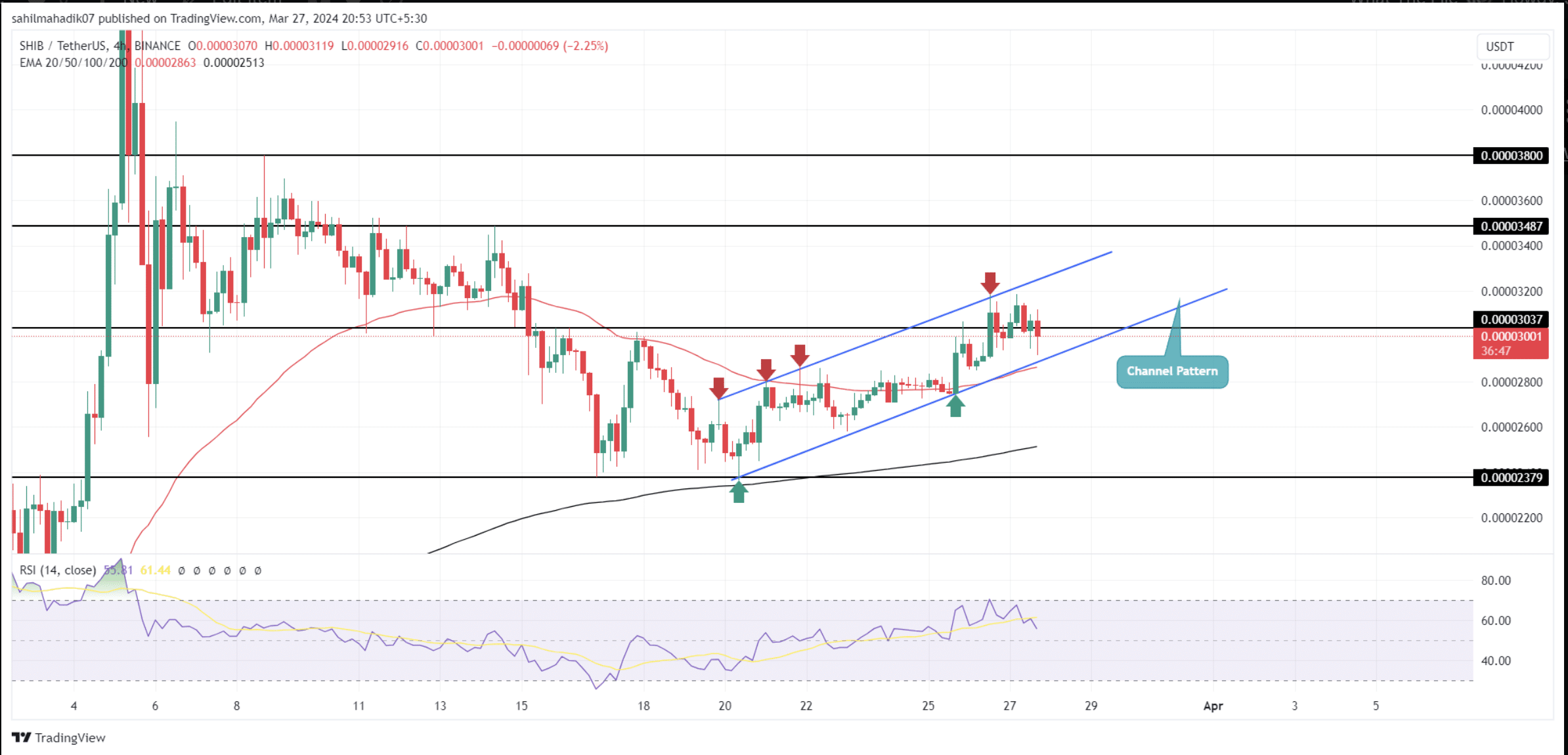
Task: Click the RSI 40.00 axis label
Action: coord(1496,661)
